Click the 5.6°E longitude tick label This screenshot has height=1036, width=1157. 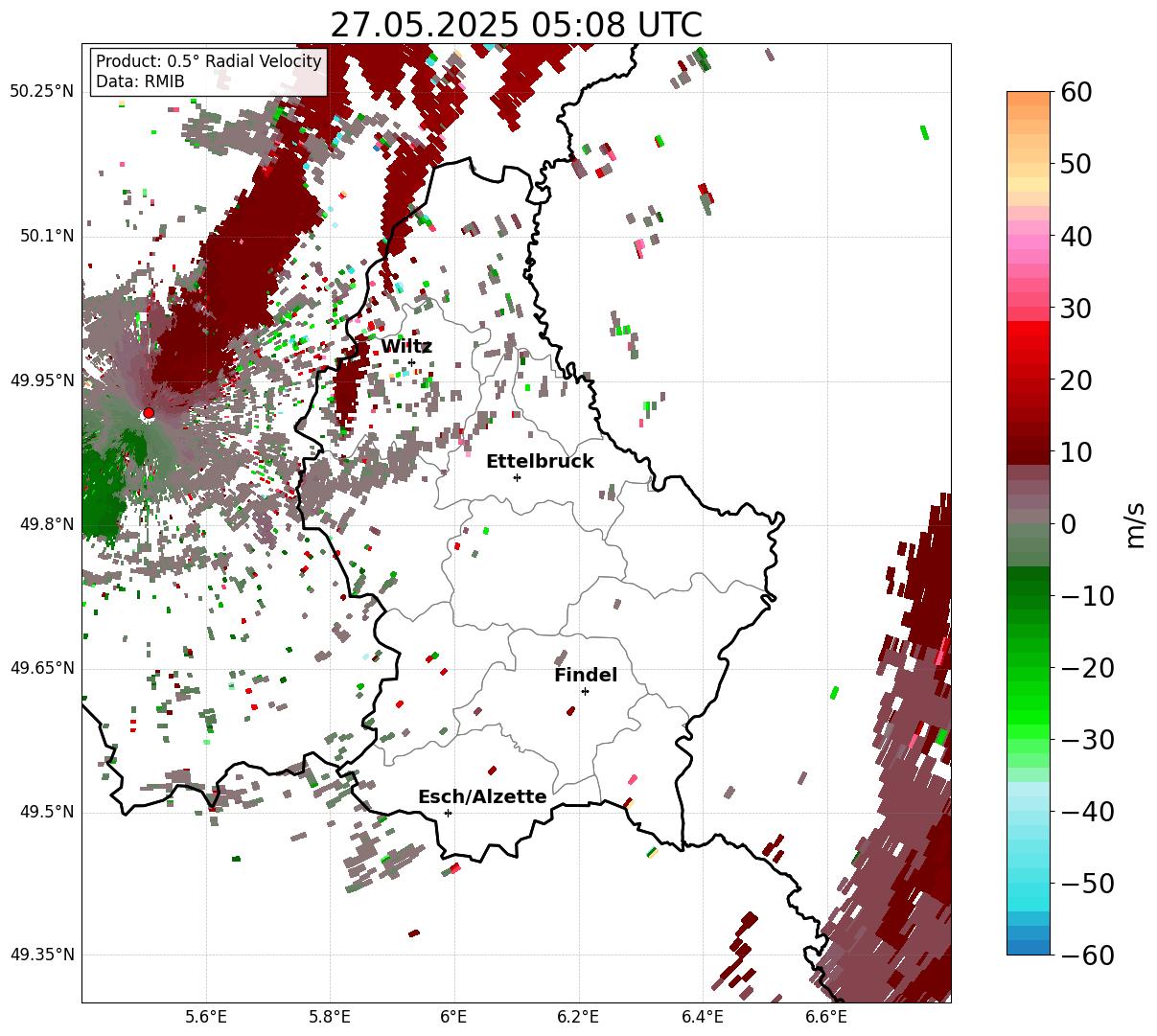click(x=206, y=1017)
